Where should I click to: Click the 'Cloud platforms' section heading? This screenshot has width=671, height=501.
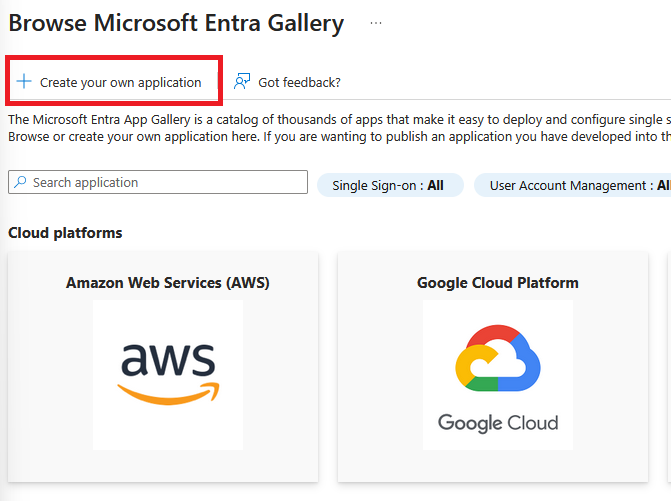coord(65,233)
